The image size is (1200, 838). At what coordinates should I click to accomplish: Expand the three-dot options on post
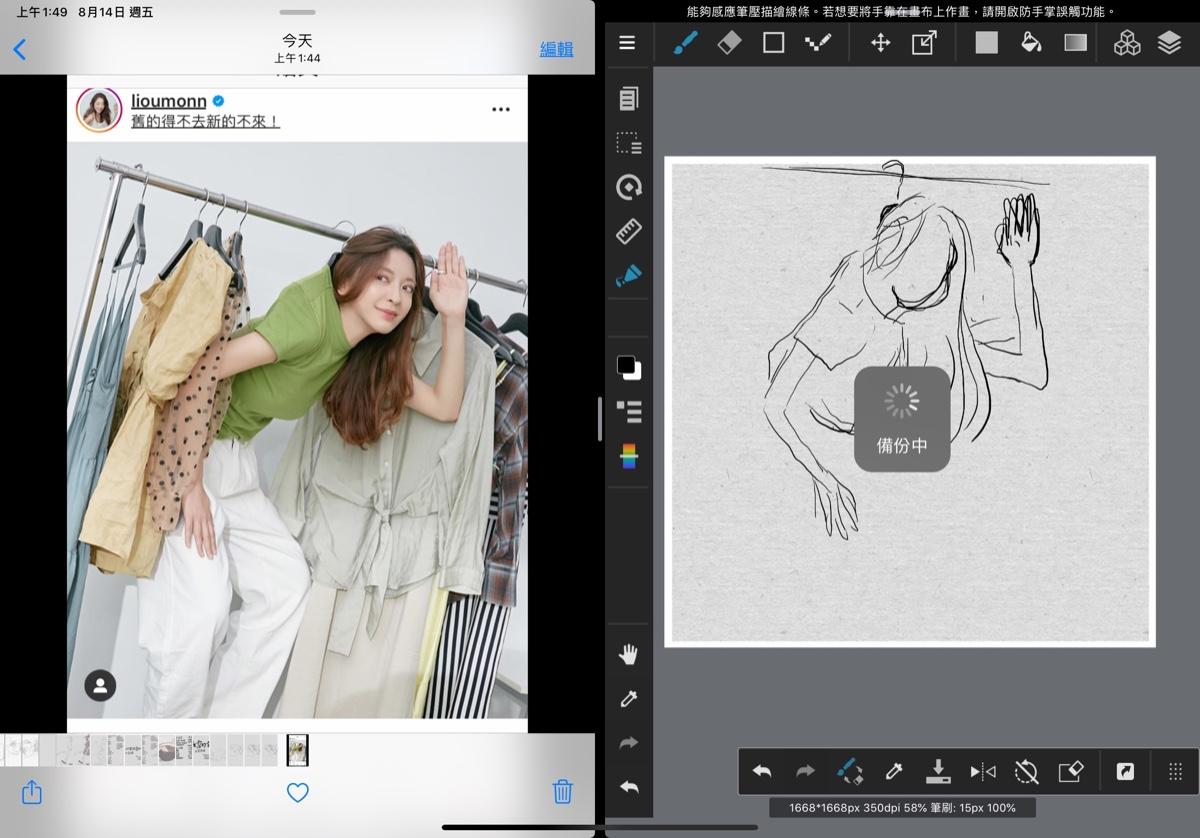501,109
